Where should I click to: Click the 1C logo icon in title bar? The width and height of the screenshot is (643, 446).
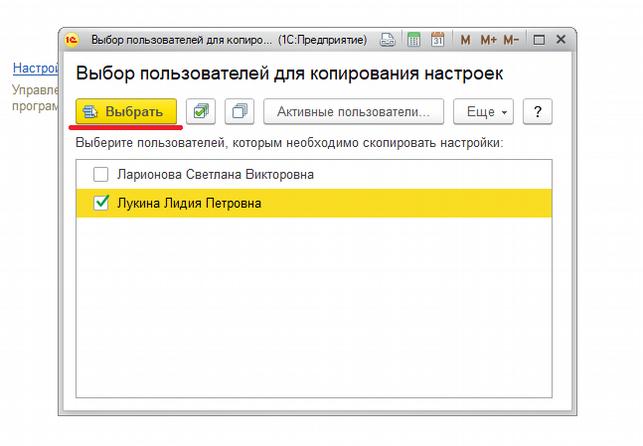point(71,40)
